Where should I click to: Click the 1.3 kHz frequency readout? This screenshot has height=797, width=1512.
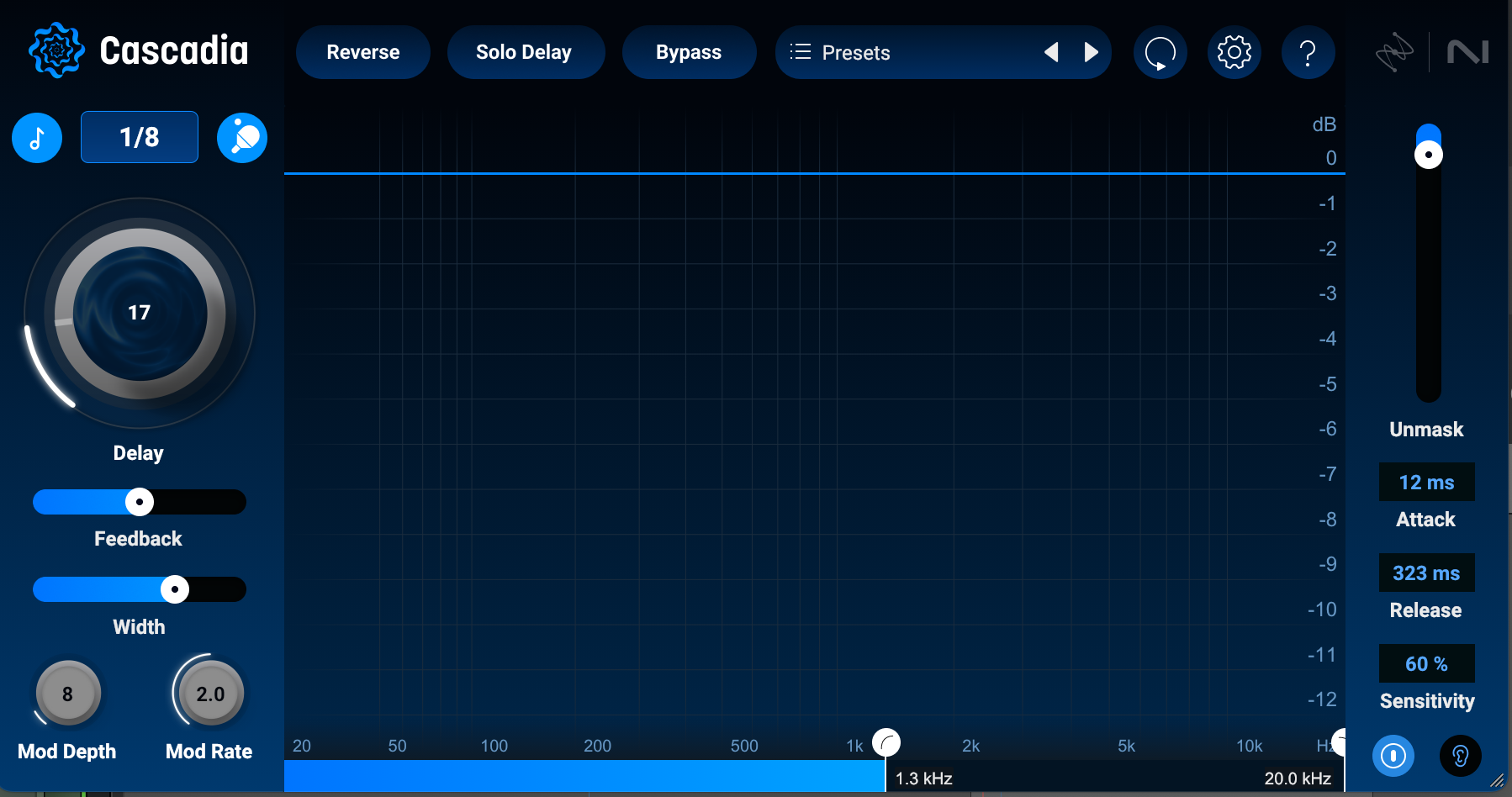924,779
